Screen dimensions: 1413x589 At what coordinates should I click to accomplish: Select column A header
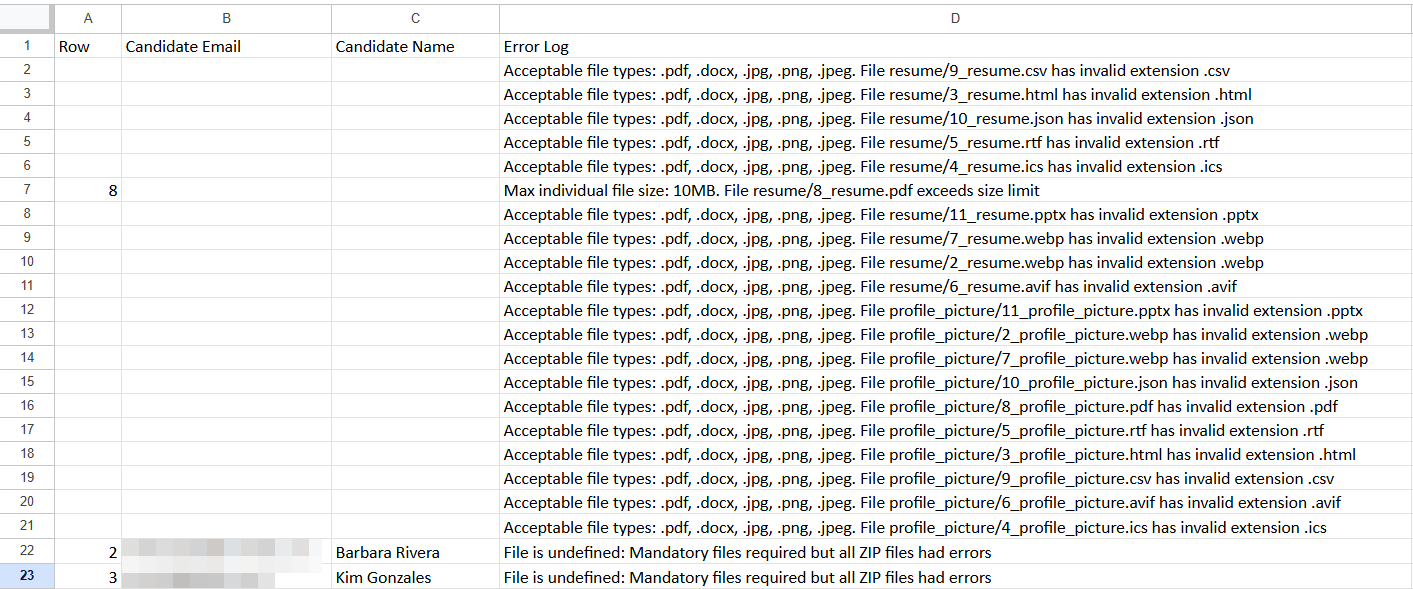point(88,18)
